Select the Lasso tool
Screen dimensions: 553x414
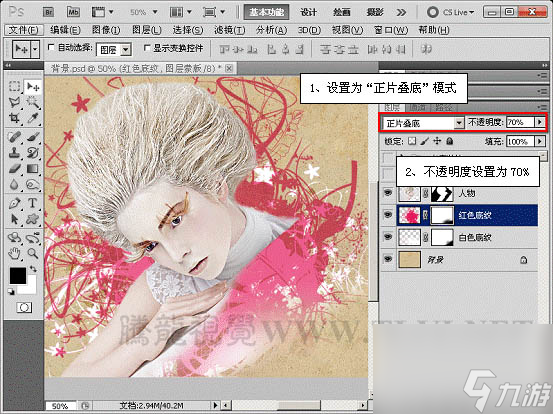coord(14,102)
